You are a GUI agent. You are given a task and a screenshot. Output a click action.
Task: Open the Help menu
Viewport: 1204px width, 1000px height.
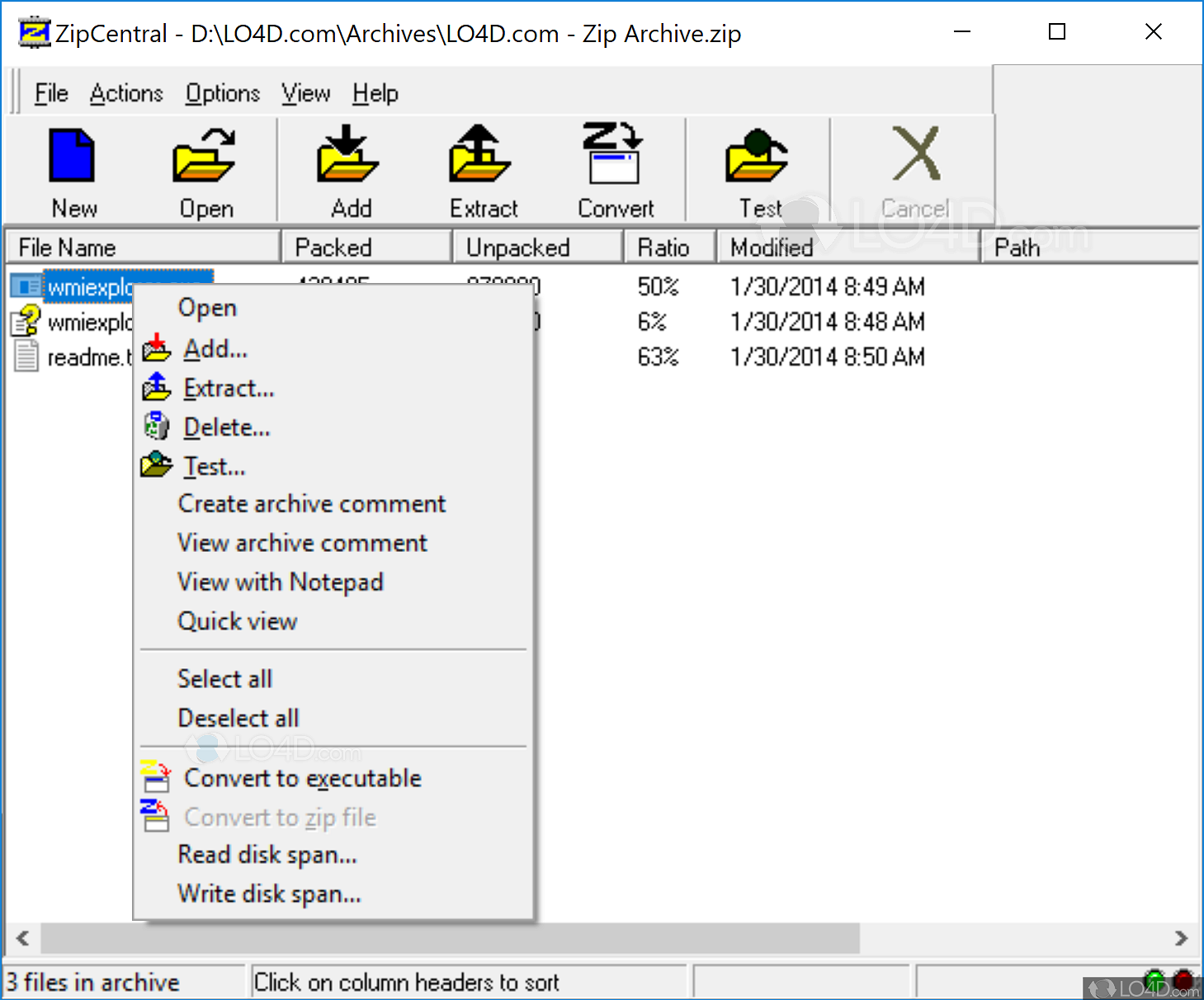[375, 93]
